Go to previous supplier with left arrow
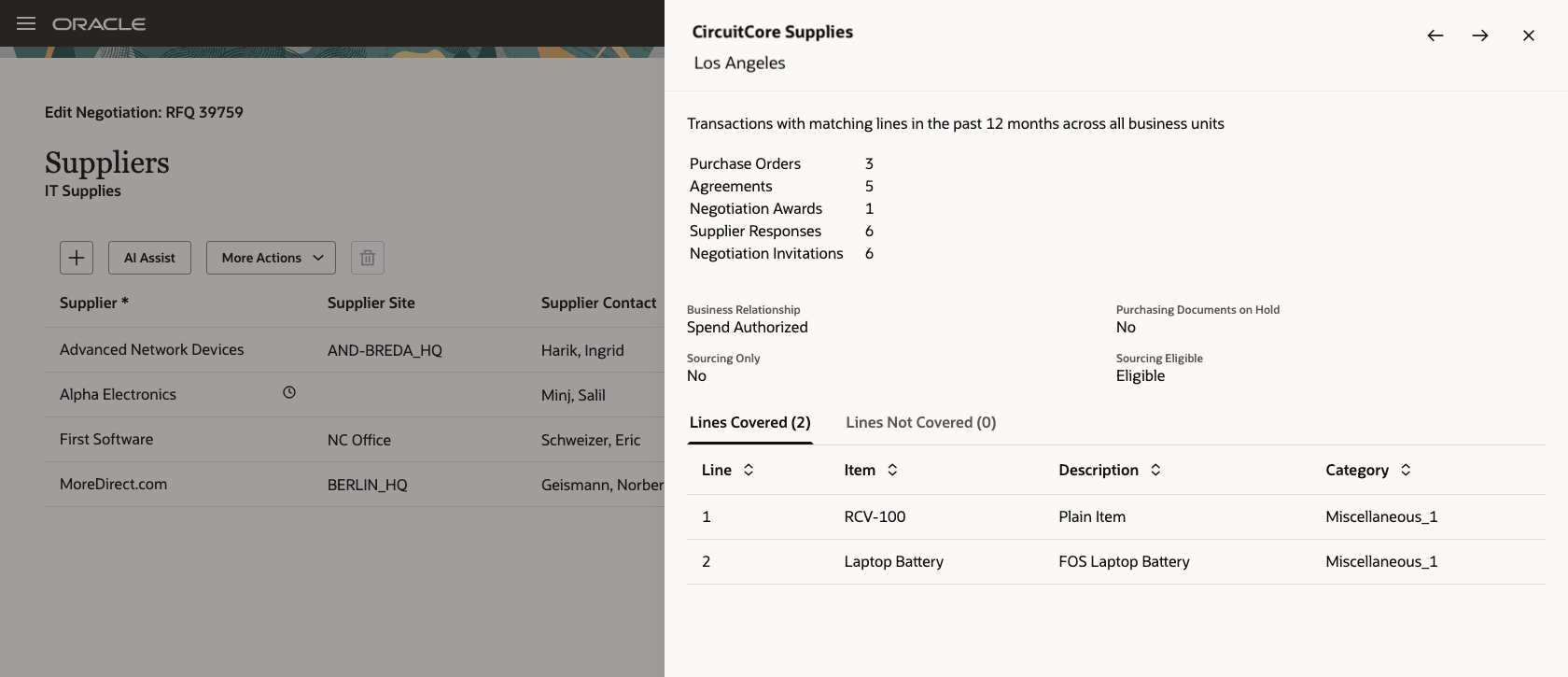Image resolution: width=1568 pixels, height=677 pixels. [1435, 35]
